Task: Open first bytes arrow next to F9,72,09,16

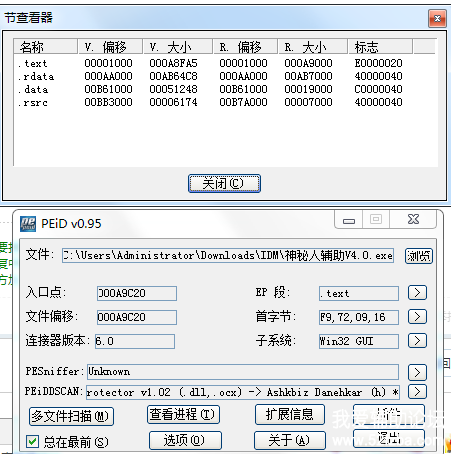Action: (417, 316)
